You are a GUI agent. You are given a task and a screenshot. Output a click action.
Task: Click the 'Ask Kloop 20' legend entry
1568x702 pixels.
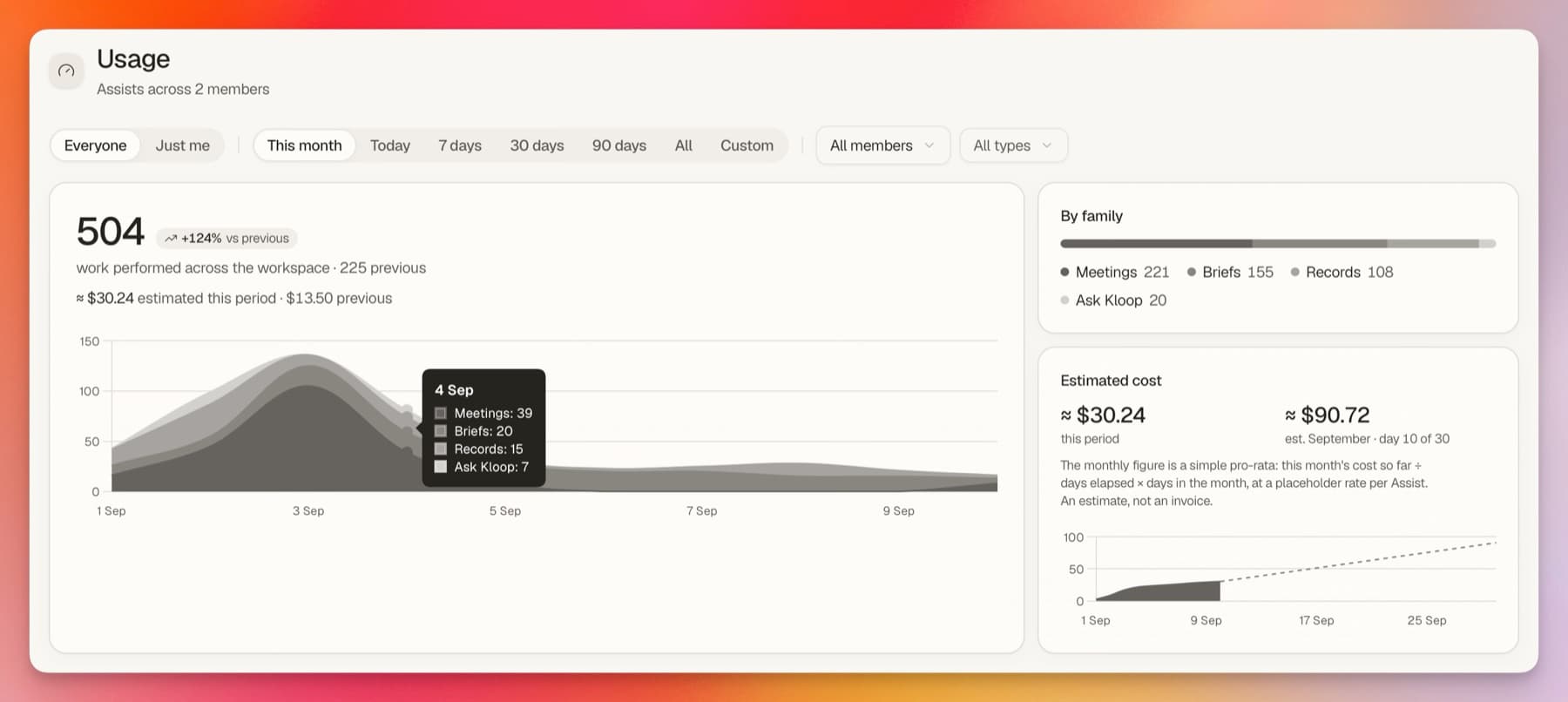pyautogui.click(x=1113, y=300)
